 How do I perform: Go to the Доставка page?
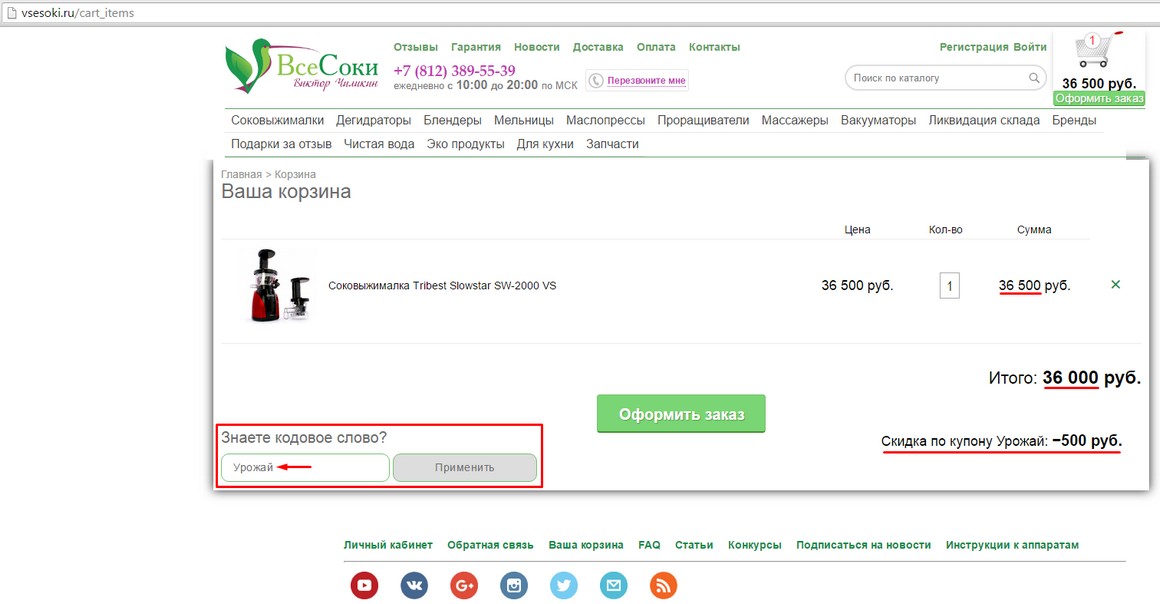coord(598,47)
